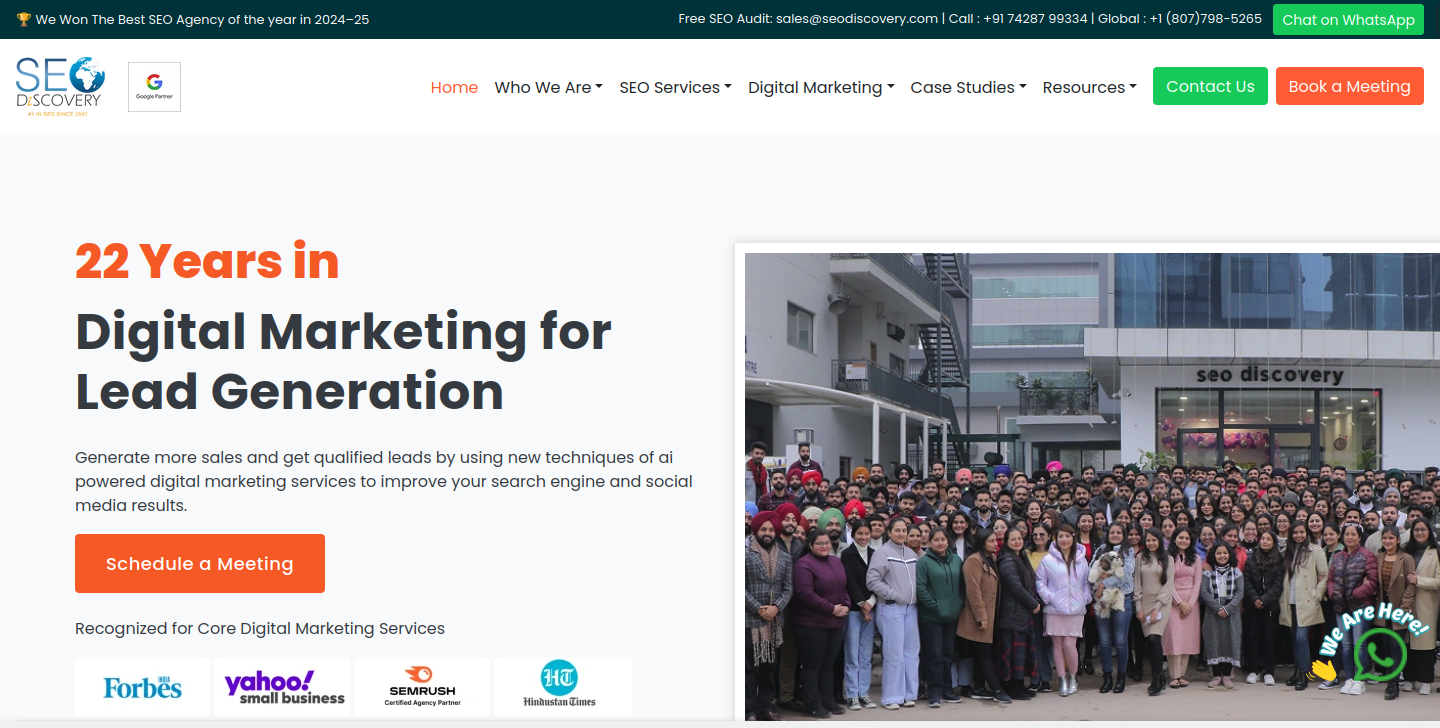Go to the Home menu item
The height and width of the screenshot is (728, 1440).
tap(454, 87)
